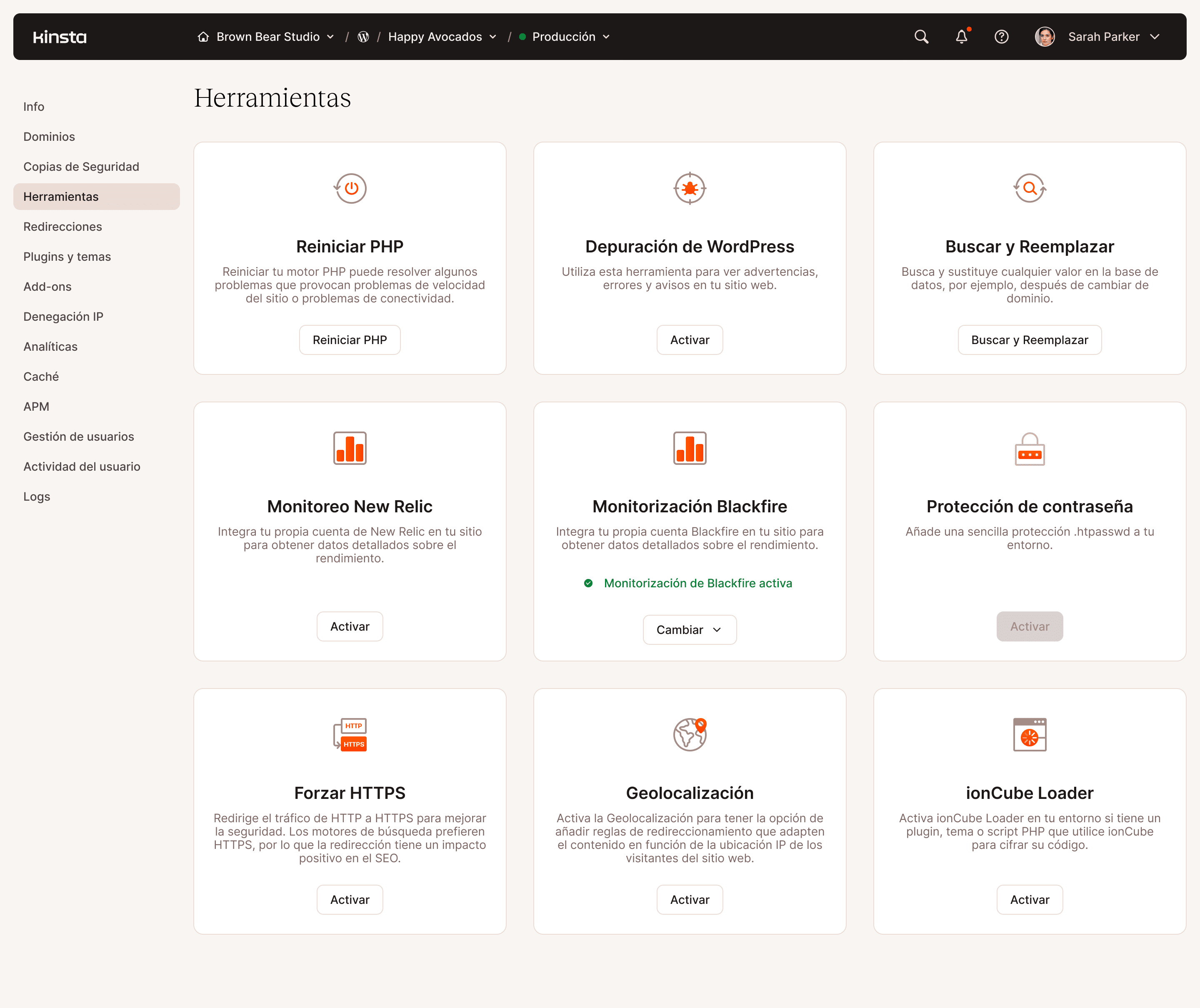Open the search tool in the top bar
The image size is (1200, 1008).
(921, 37)
